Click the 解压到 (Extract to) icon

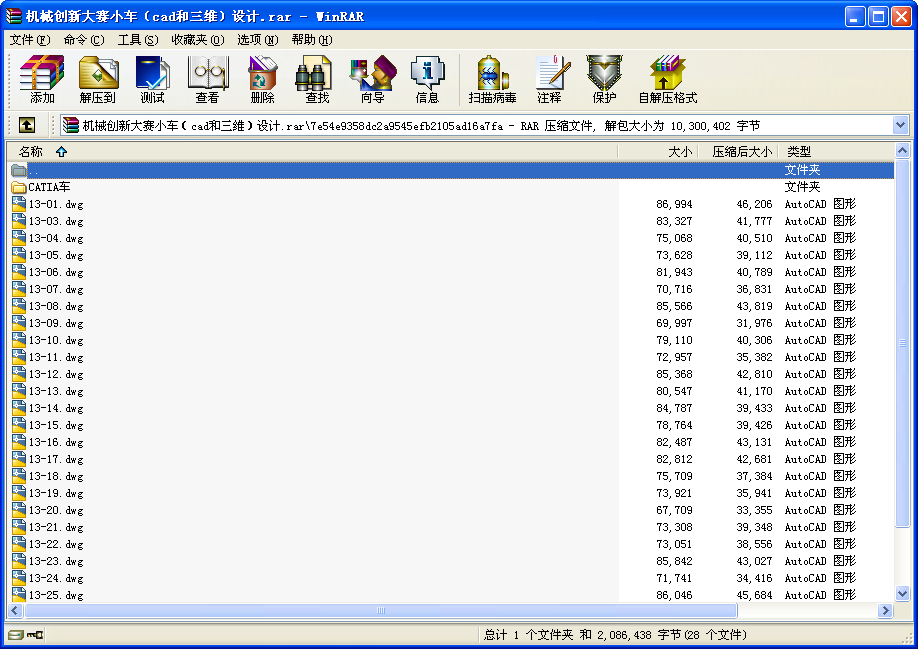coord(98,80)
